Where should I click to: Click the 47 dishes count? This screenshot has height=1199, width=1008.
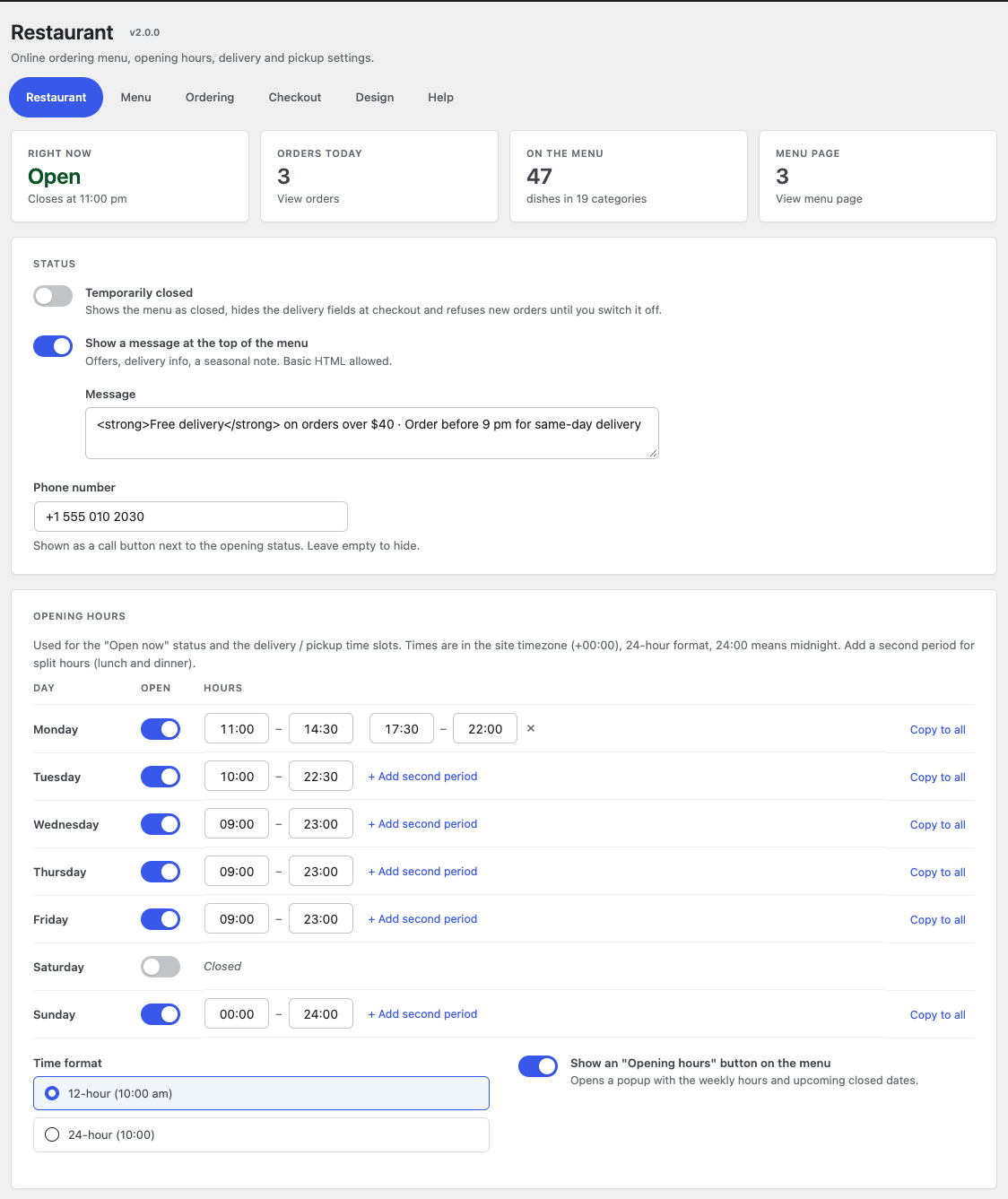[x=539, y=177]
